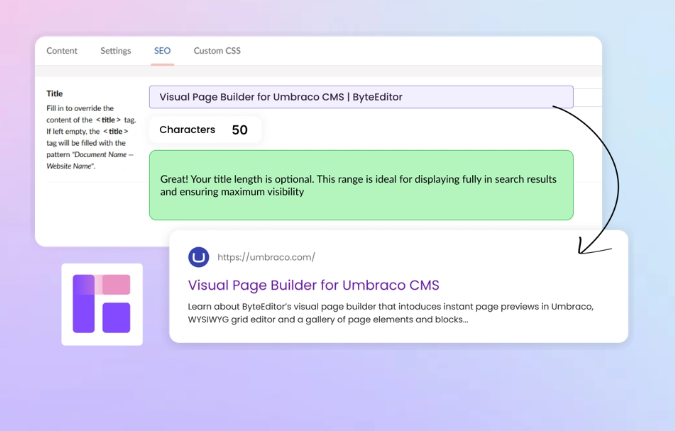Click the ByteEditor purple layout logo
This screenshot has width=675, height=431.
point(102,304)
